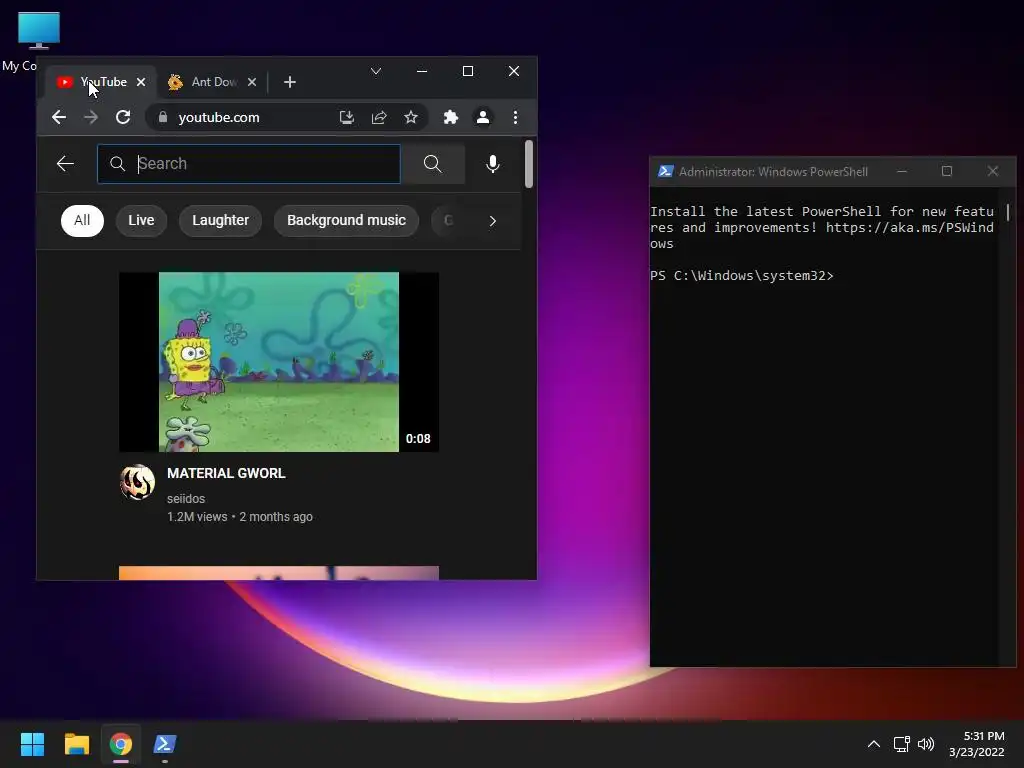Open network status tray icon
This screenshot has height=768, width=1024.
click(x=902, y=744)
